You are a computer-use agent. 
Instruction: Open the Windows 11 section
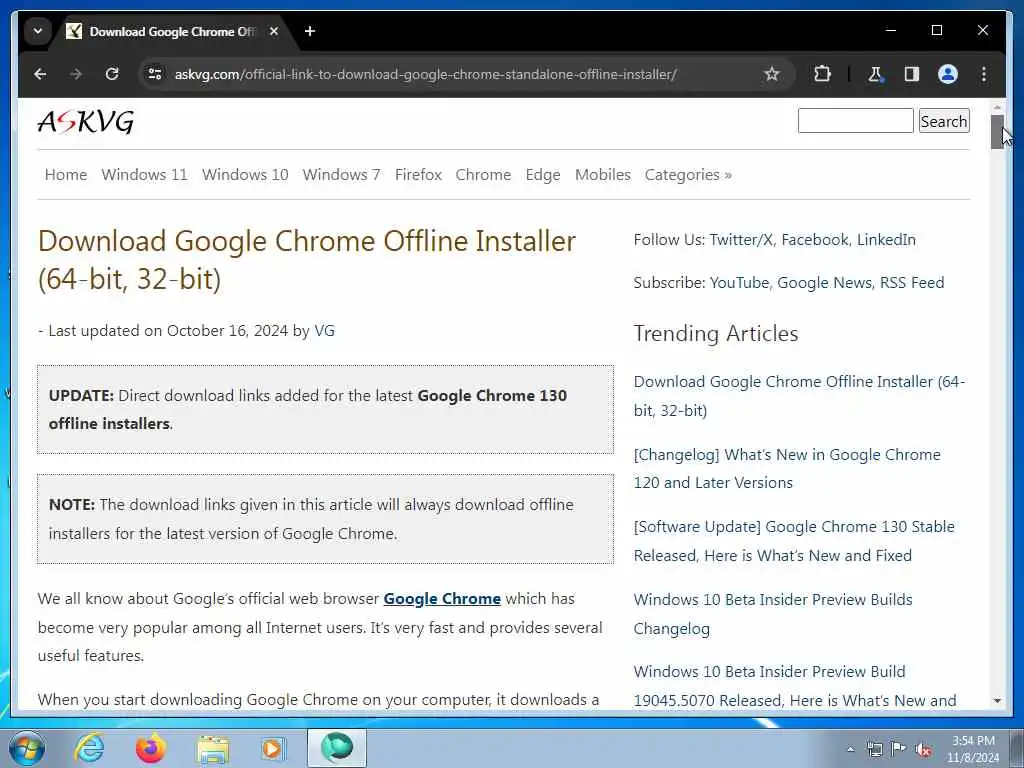(144, 174)
